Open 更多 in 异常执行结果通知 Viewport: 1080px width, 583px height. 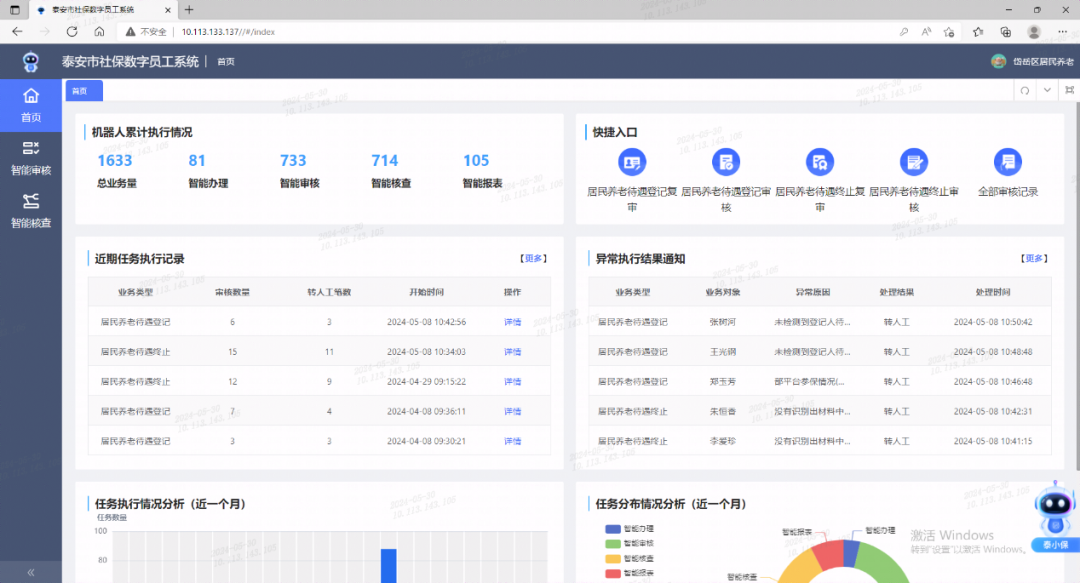(x=1034, y=258)
